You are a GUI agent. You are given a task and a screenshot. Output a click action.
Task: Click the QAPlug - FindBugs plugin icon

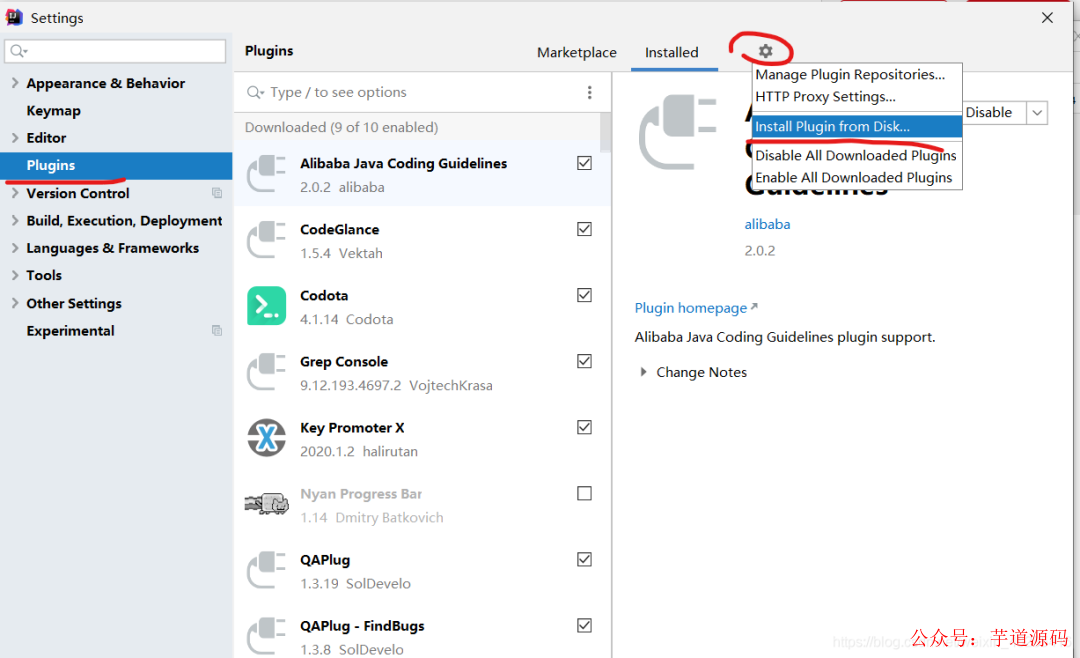[267, 635]
